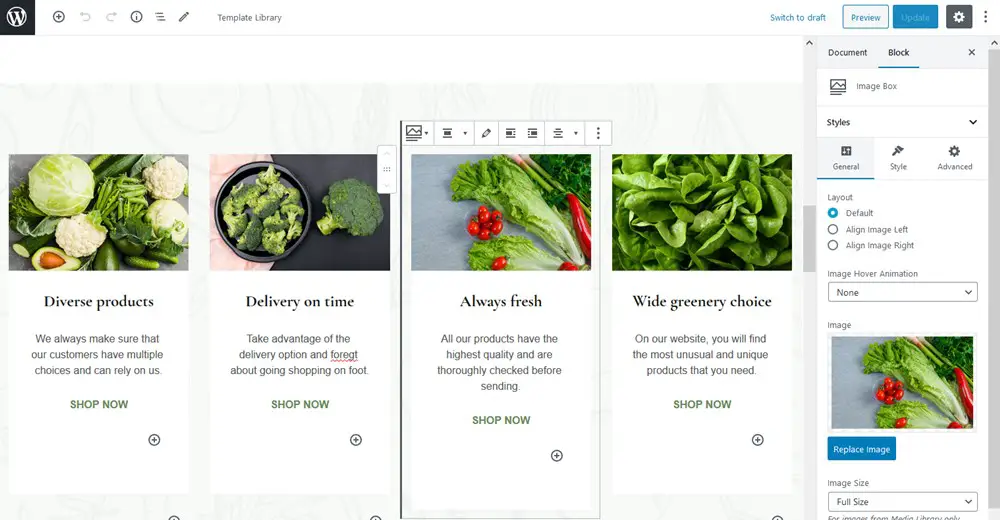Open the Style settings tab
The image size is (1000, 520).
pyautogui.click(x=898, y=158)
